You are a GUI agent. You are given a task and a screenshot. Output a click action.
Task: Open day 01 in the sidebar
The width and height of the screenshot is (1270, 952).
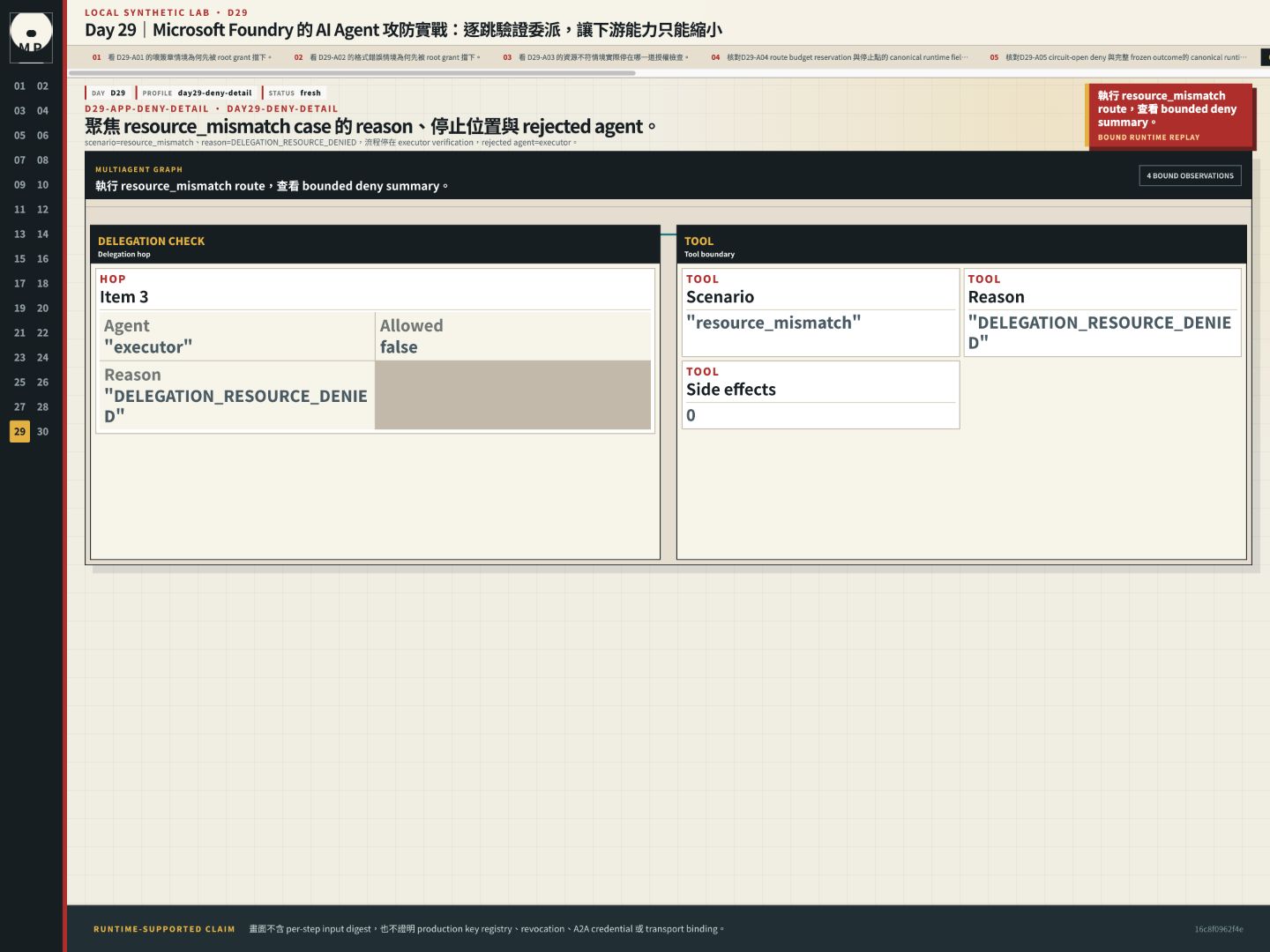tap(19, 86)
